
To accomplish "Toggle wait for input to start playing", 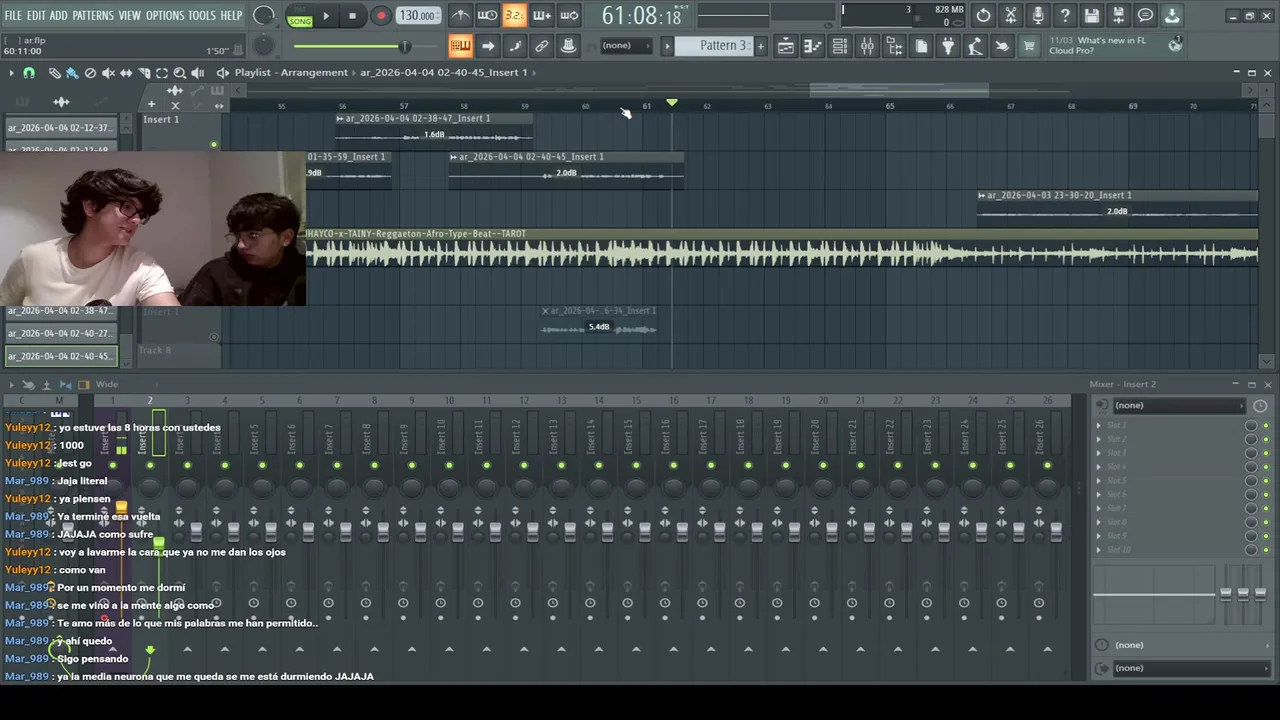I will coord(487,15).
